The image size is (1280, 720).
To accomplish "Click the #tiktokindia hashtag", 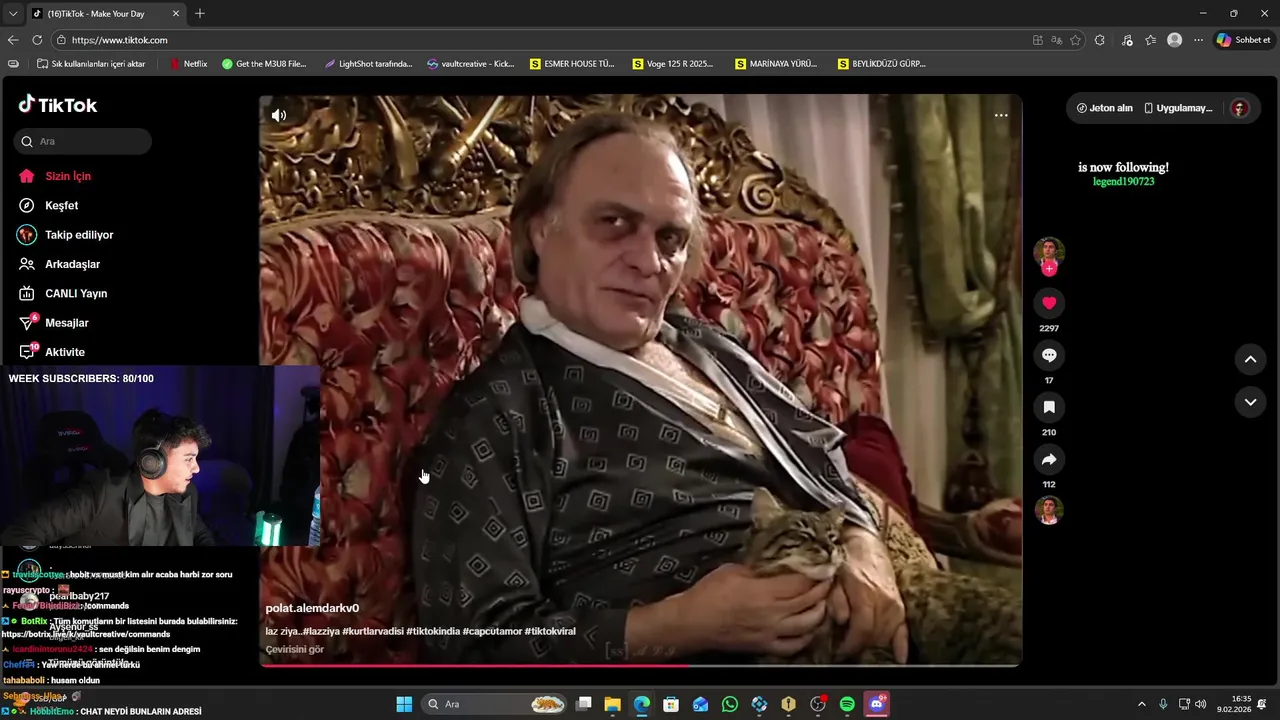I will 433,631.
